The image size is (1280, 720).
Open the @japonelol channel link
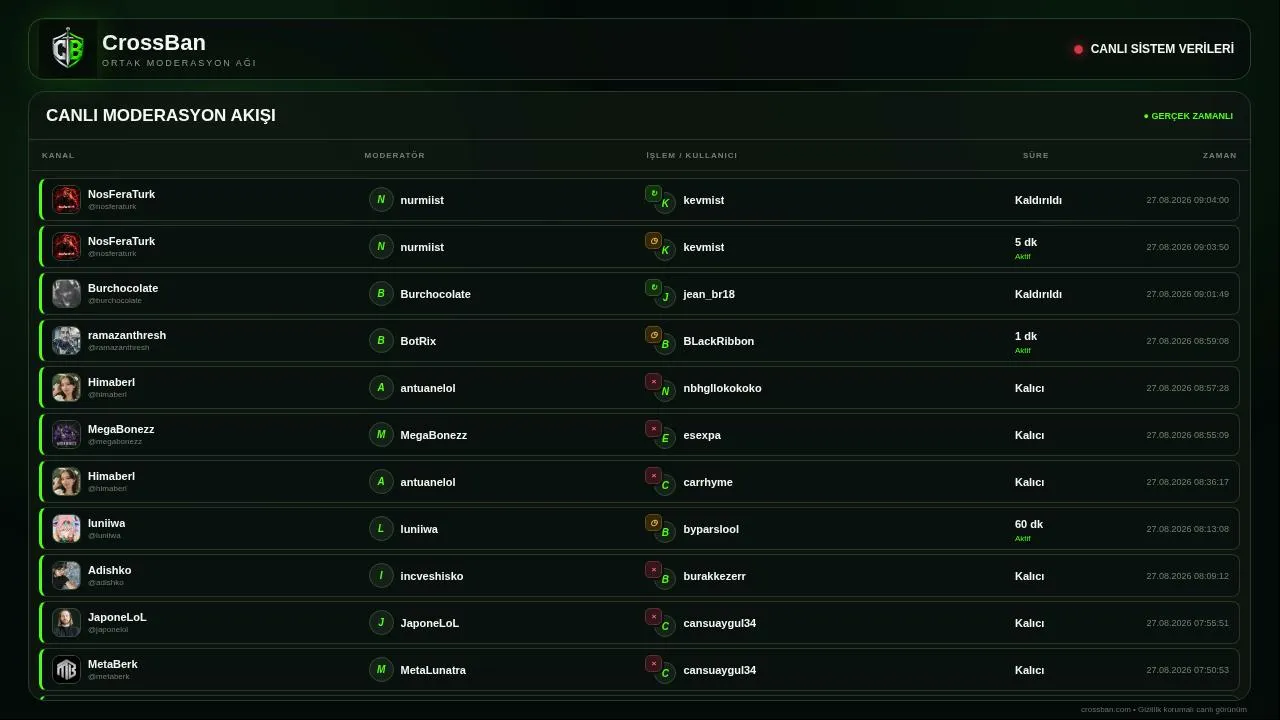108,630
